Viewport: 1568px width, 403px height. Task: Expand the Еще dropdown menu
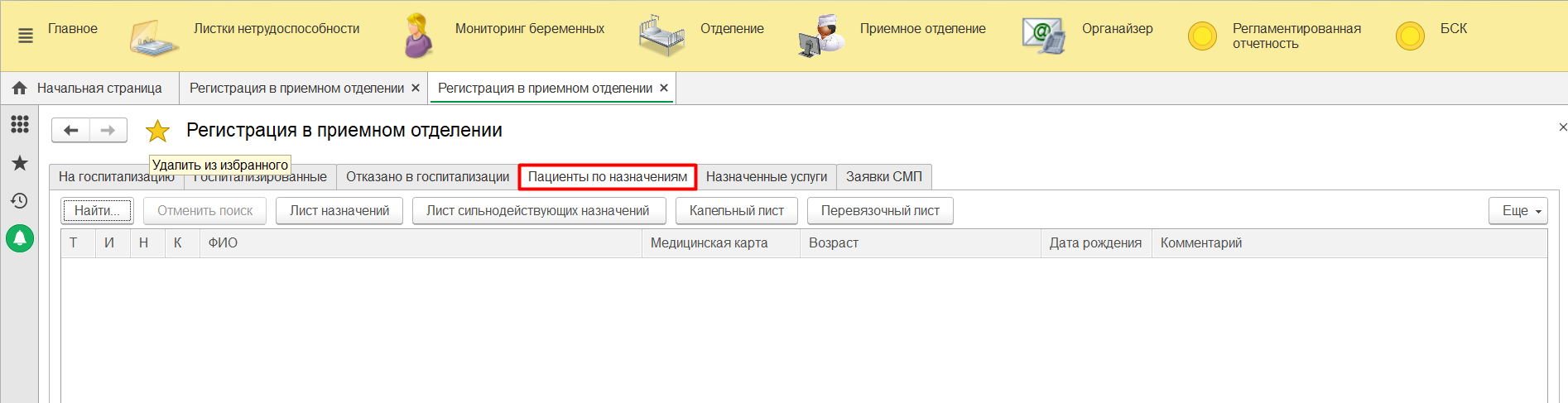click(x=1517, y=211)
